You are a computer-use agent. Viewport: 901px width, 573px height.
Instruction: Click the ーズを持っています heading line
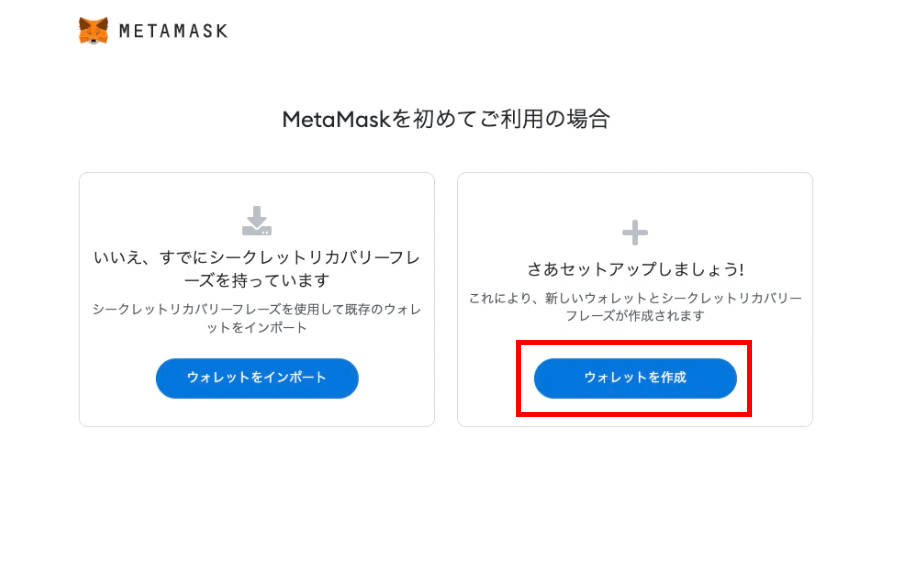coord(257,280)
